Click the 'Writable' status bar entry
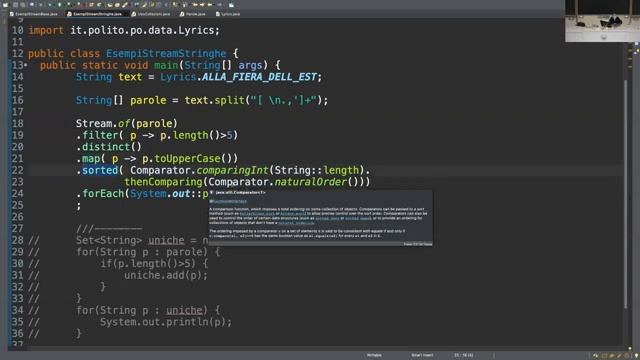 pos(374,355)
